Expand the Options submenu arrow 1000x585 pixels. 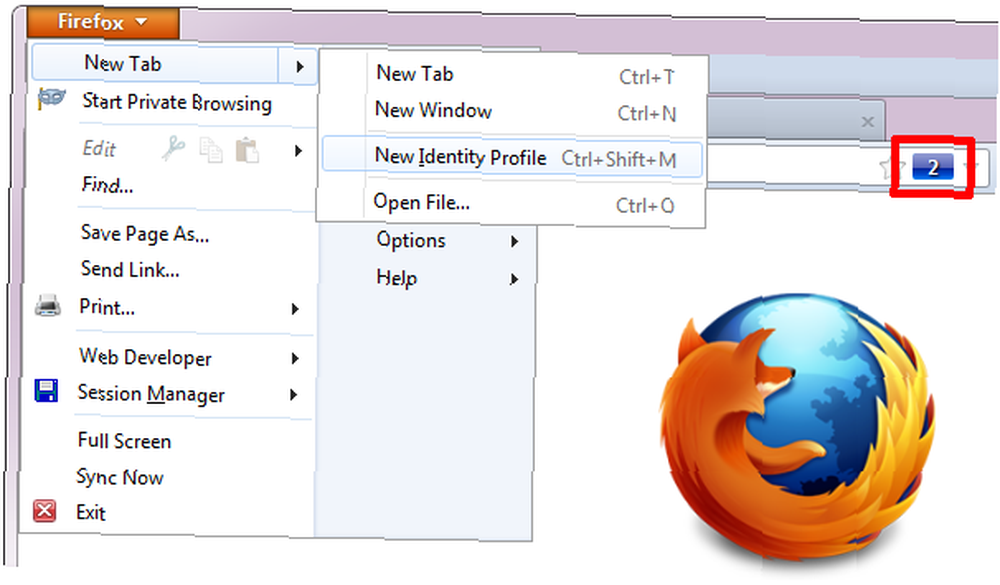click(514, 242)
